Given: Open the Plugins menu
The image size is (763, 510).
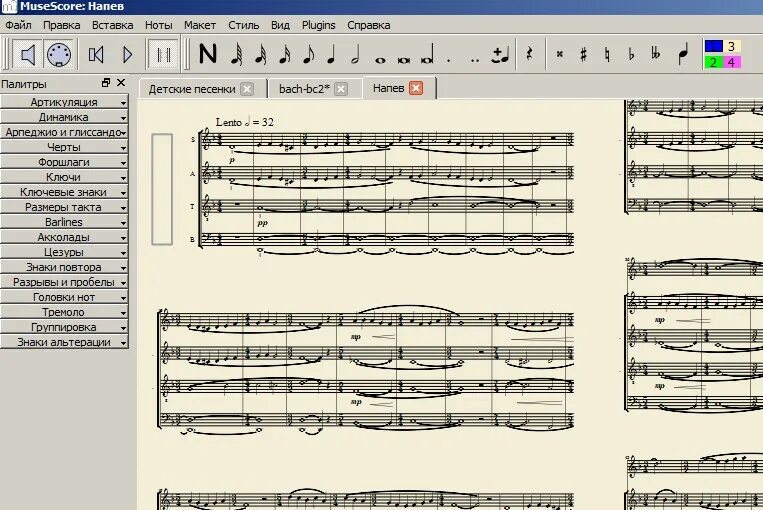Looking at the screenshot, I should [318, 25].
